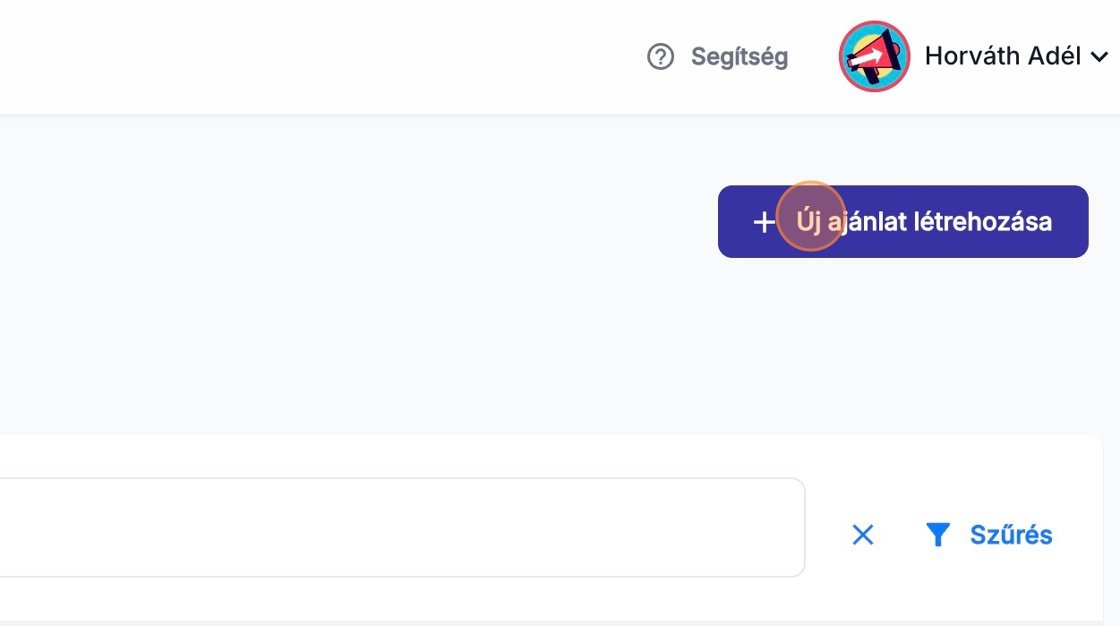Expand the chevron beside Horváth Adél
Image resolution: width=1120 pixels, height=626 pixels.
(x=1099, y=57)
